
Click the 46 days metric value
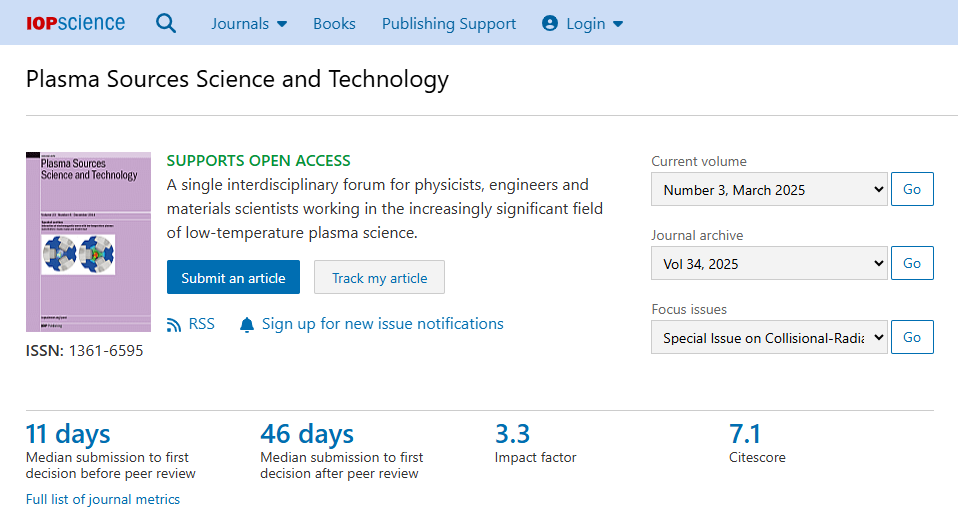point(307,434)
